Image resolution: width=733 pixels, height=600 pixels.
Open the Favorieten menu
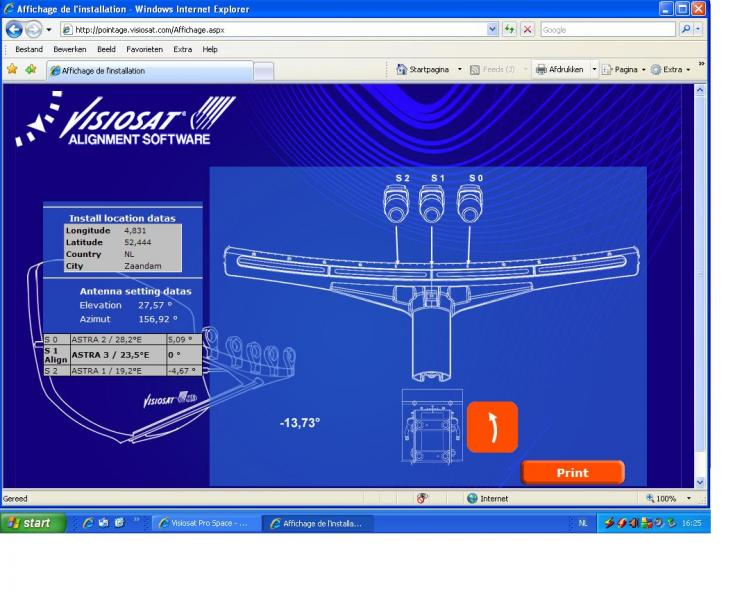pyautogui.click(x=144, y=49)
